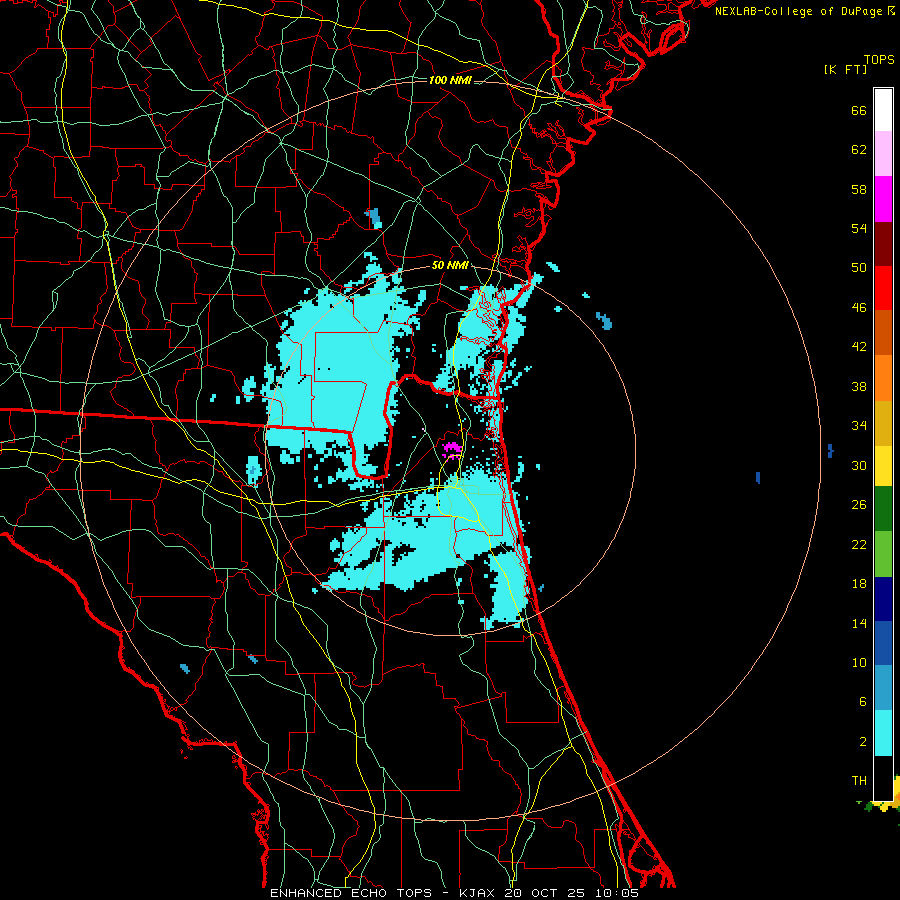Click the light pink legend swatch

click(x=883, y=153)
